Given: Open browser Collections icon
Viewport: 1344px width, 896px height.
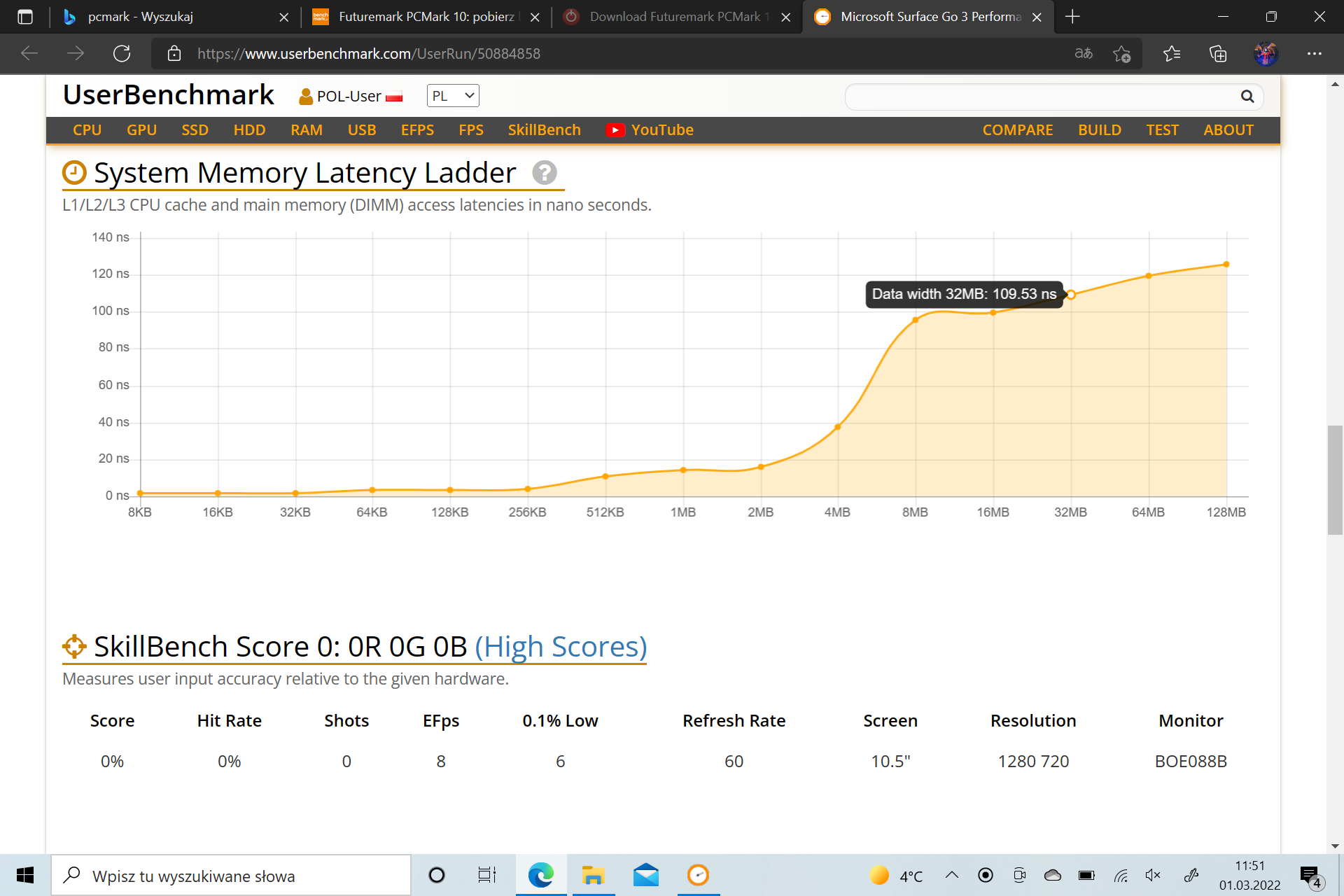Looking at the screenshot, I should click(x=1218, y=54).
